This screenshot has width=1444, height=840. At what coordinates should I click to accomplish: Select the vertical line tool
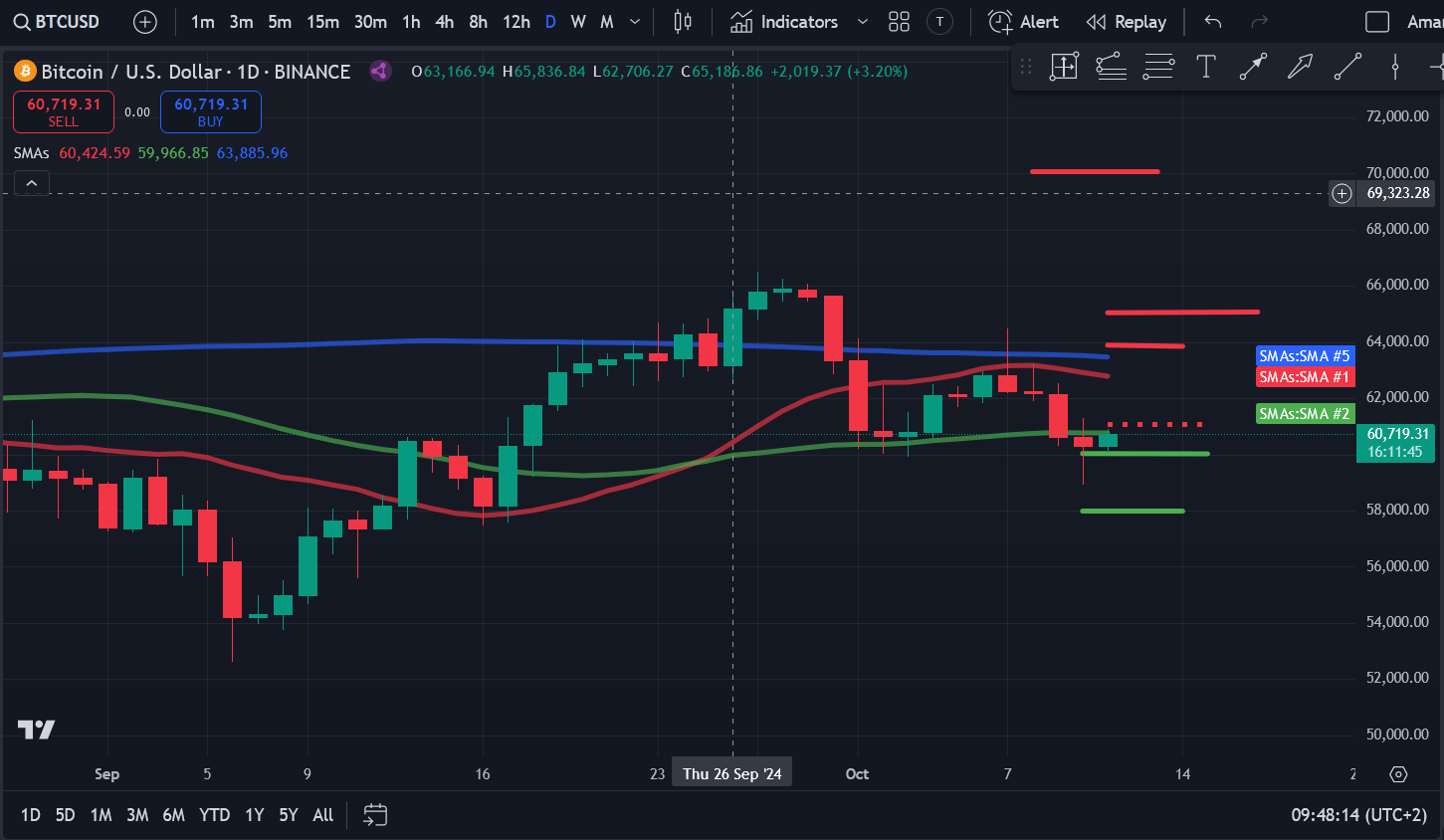(x=1395, y=67)
